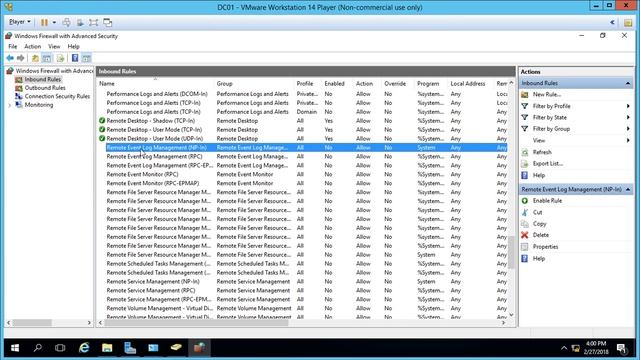Screen dimensions: 640x360
Task: Click the green Enable Rule icon
Action: click(525, 201)
